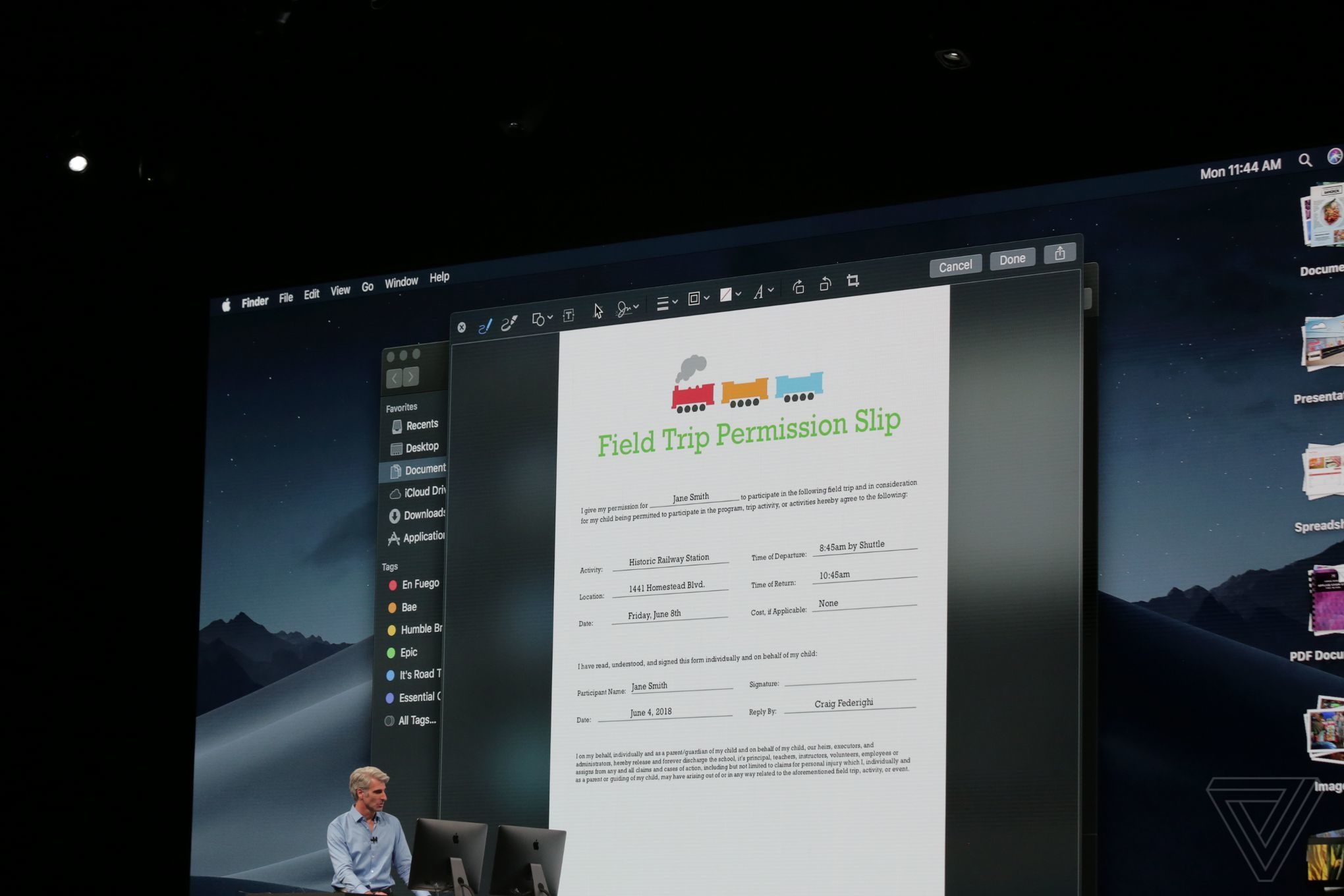This screenshot has width=1344, height=896.
Task: Click the Share icon button
Action: coord(1059,253)
